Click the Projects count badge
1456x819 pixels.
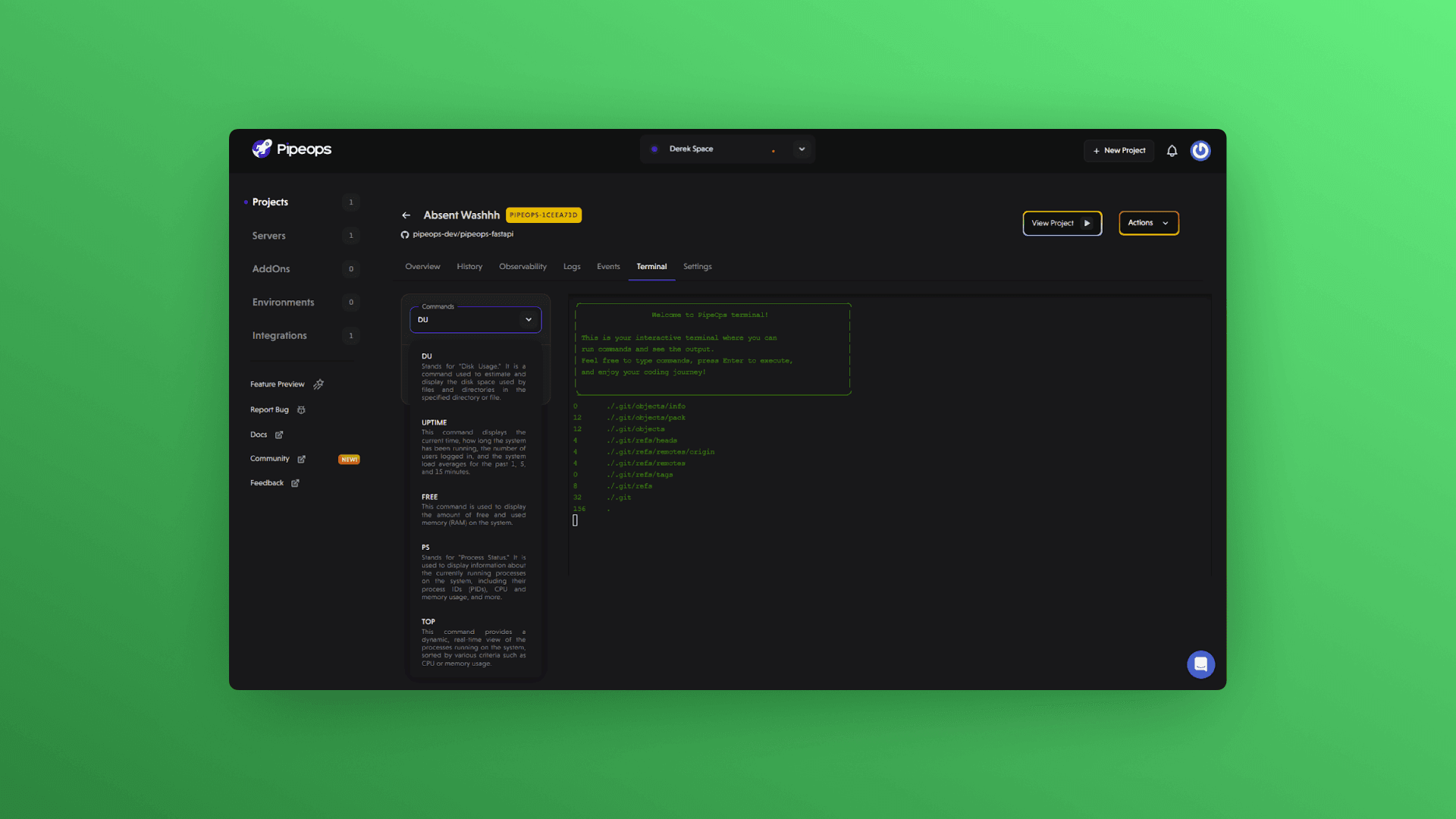coord(350,202)
